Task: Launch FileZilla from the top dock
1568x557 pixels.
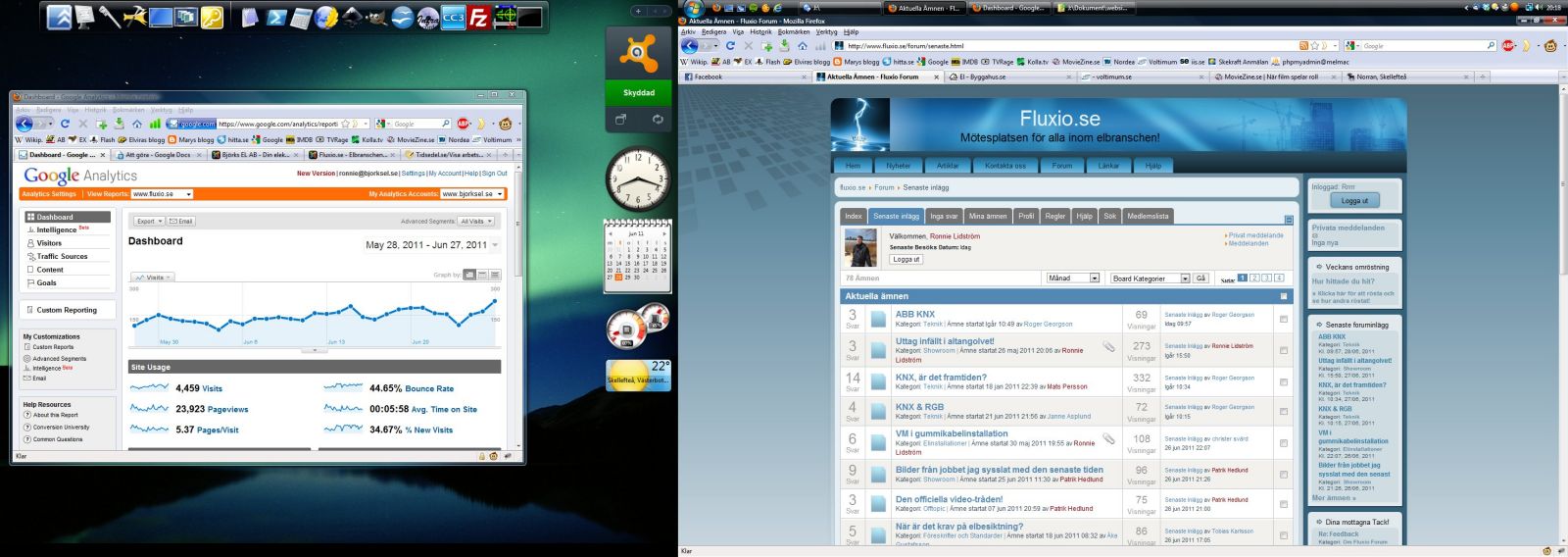Action: (x=478, y=17)
